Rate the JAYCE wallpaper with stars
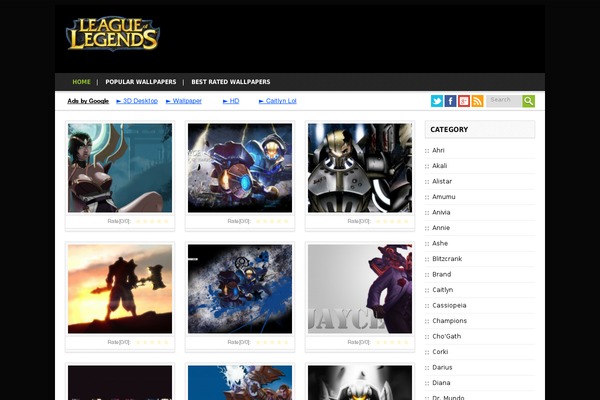Screen dimensions: 600x400 pos(392,342)
